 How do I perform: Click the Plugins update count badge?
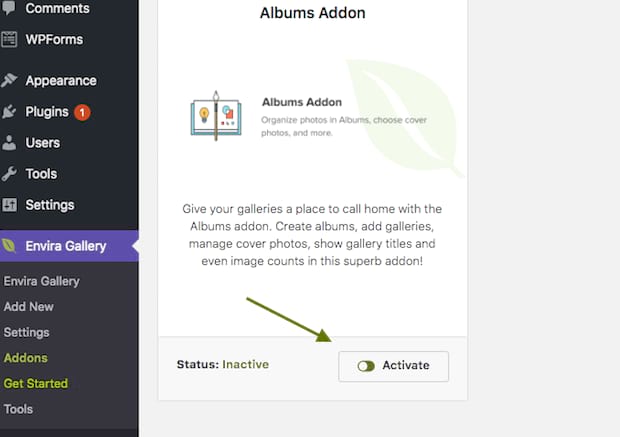82,112
